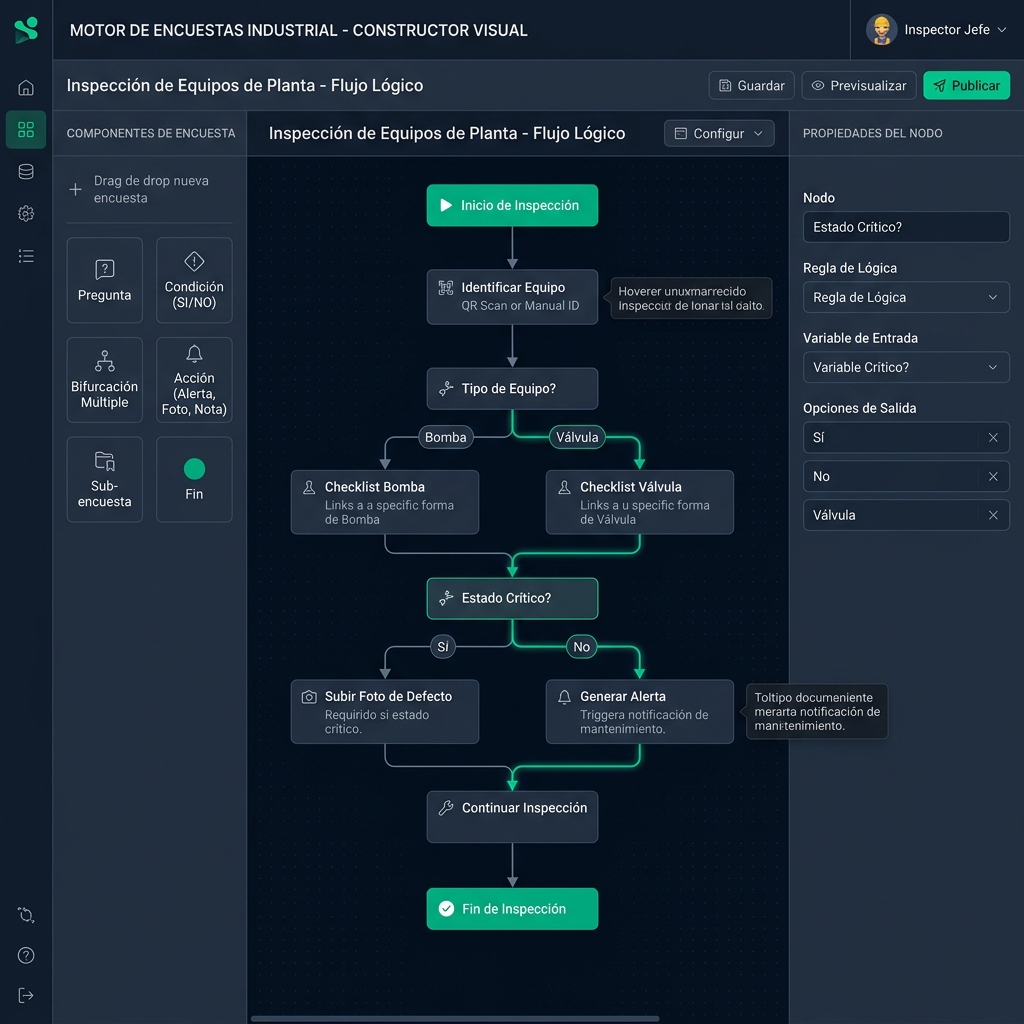Select the Condición (SI/NO) component
The height and width of the screenshot is (1024, 1024).
[194, 280]
